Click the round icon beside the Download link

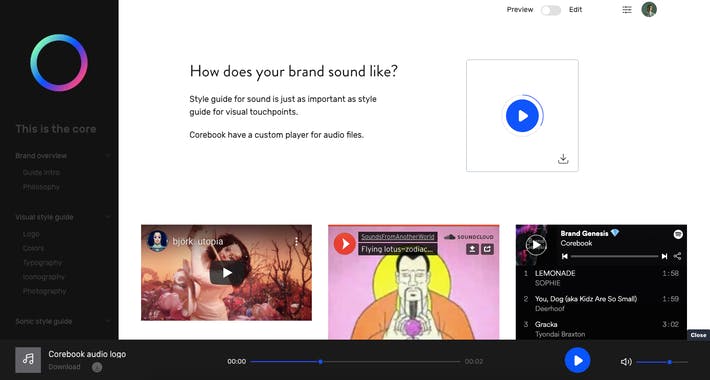[x=97, y=367]
